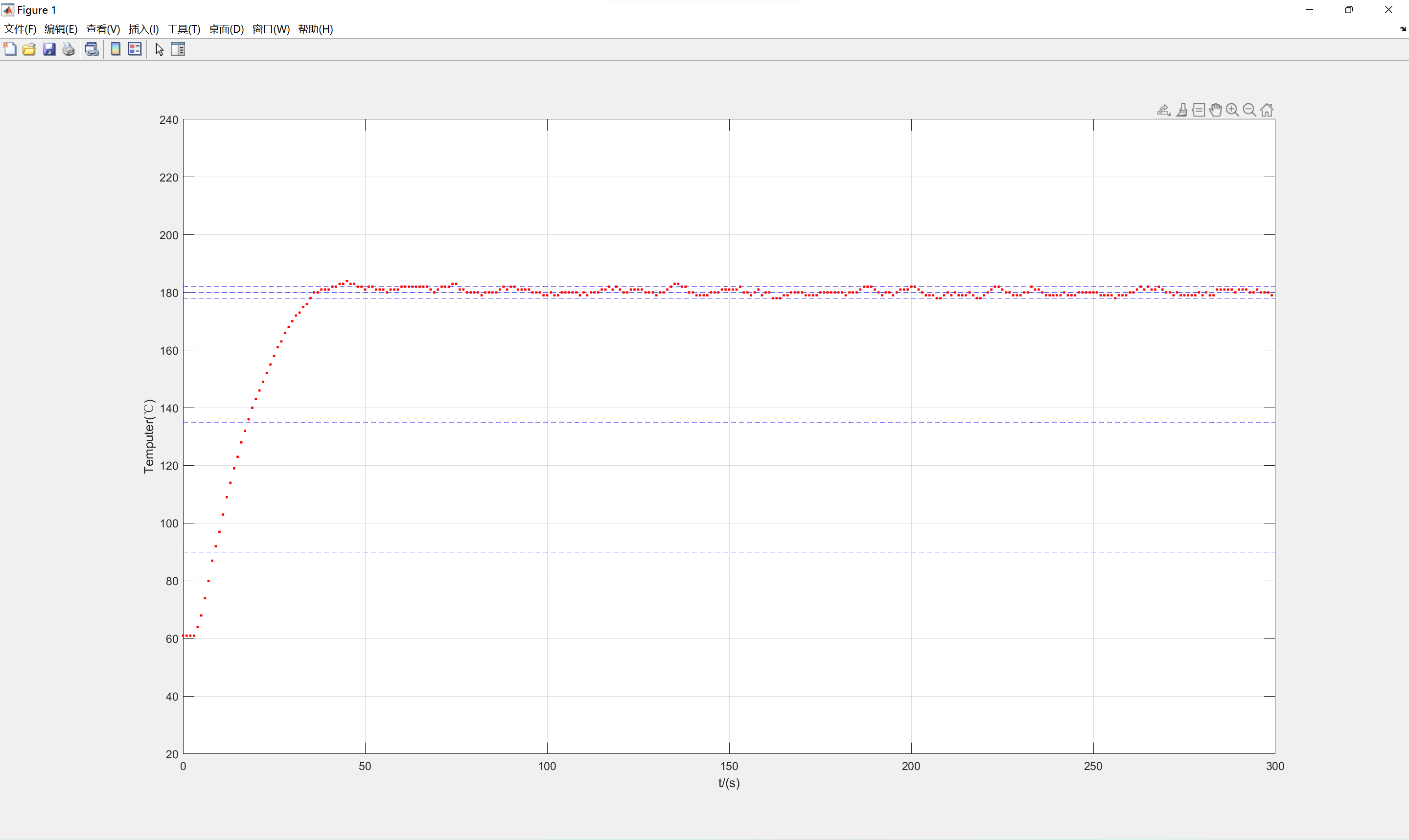Open the 桌面(D) menu
1409x840 pixels.
(x=227, y=29)
